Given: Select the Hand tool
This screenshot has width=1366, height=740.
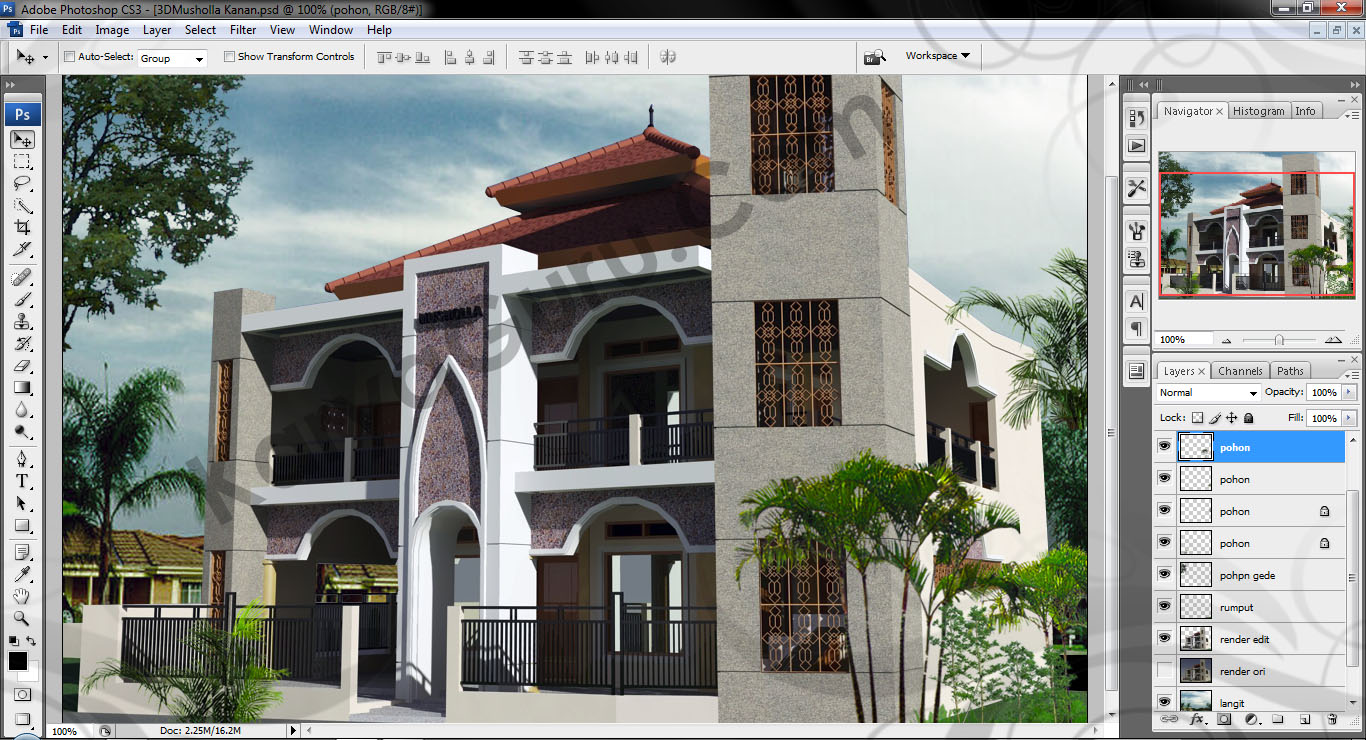Looking at the screenshot, I should coord(22,596).
